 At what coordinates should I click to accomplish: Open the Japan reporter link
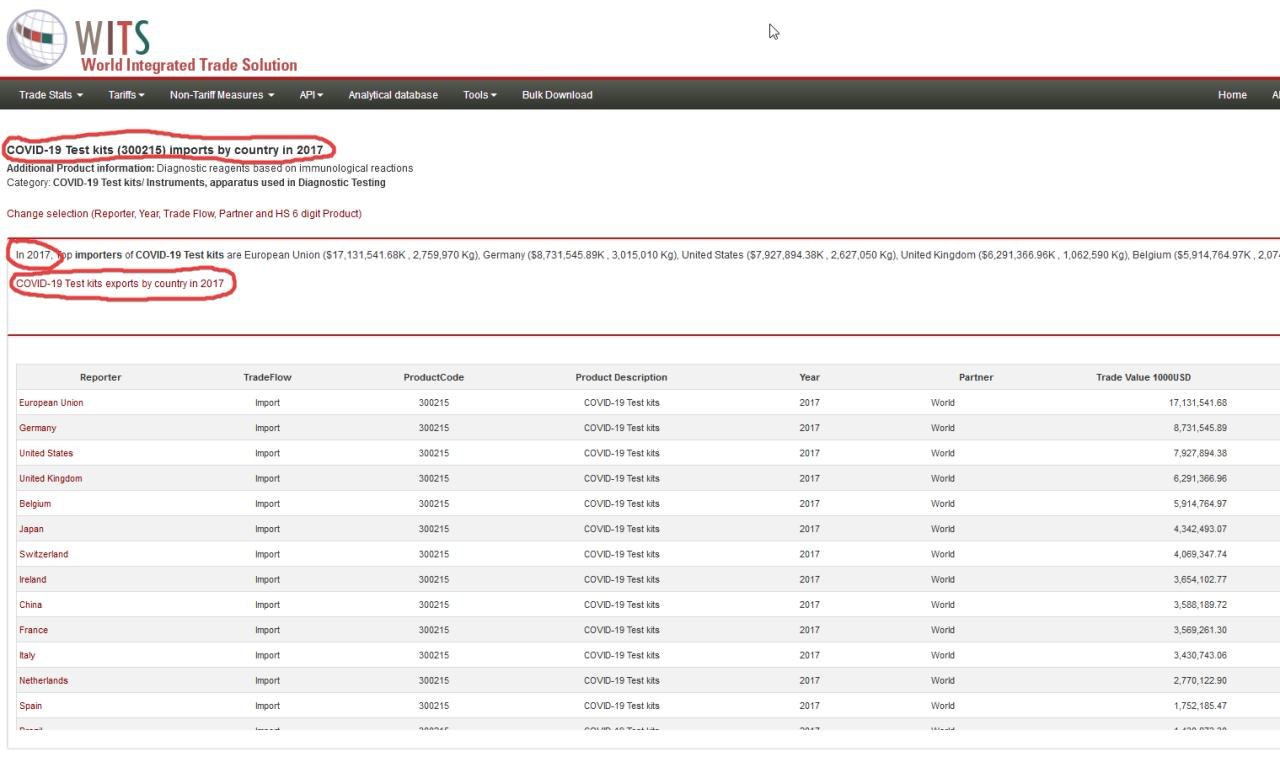click(x=31, y=529)
